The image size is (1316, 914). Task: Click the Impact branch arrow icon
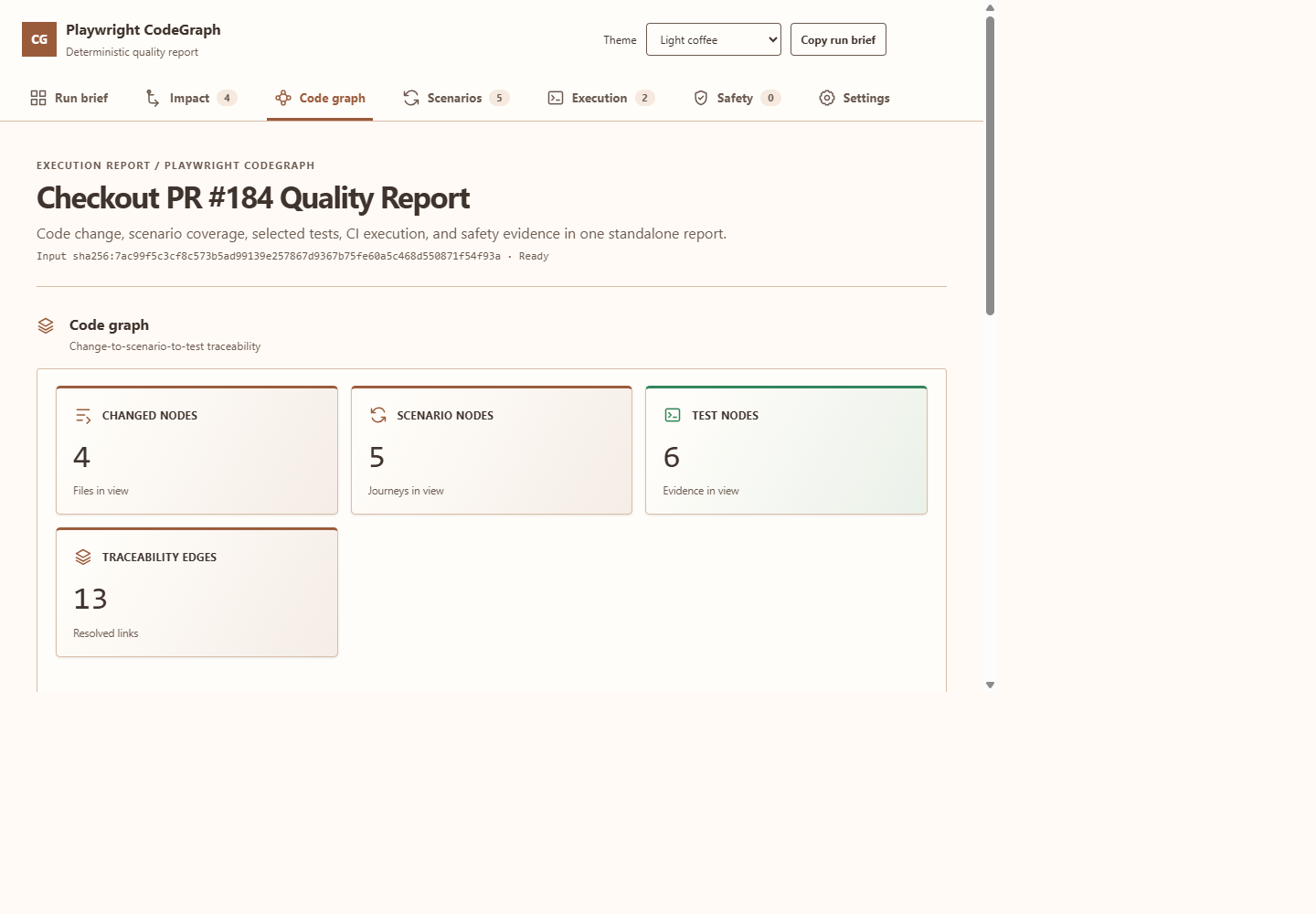(x=153, y=98)
